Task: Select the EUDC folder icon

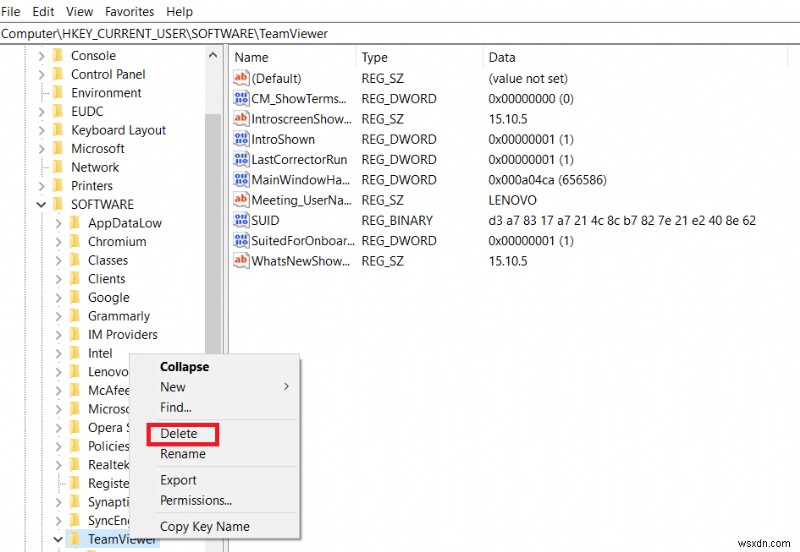Action: pyautogui.click(x=58, y=111)
